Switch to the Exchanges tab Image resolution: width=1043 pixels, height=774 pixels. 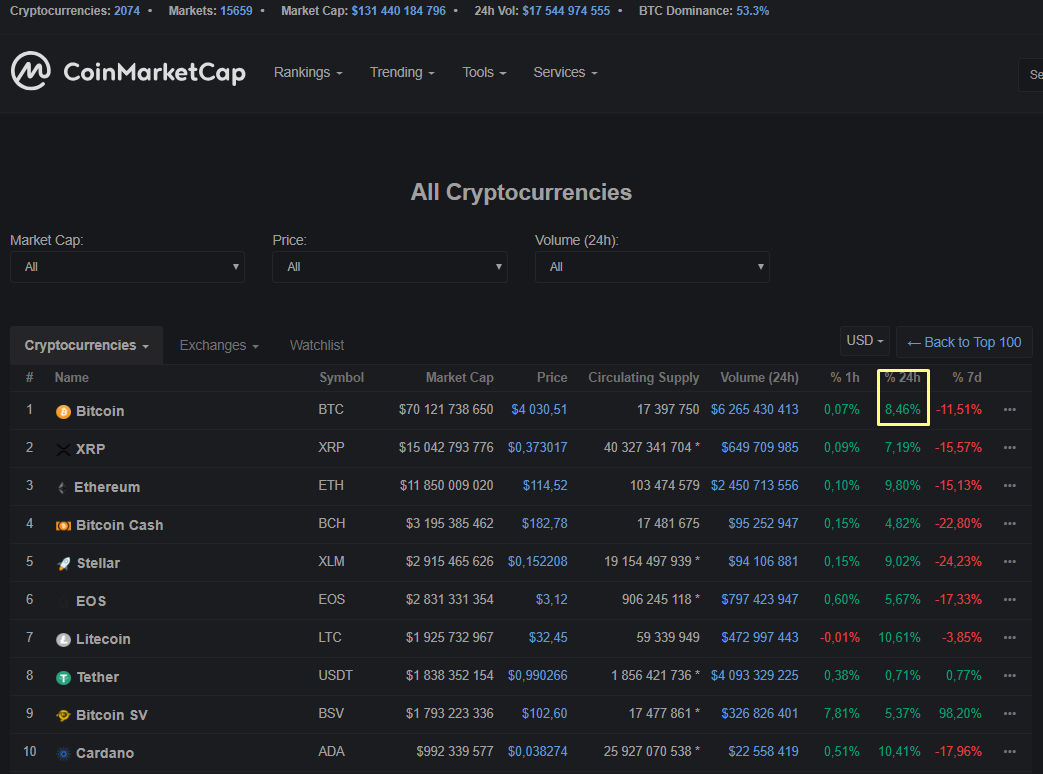point(219,345)
